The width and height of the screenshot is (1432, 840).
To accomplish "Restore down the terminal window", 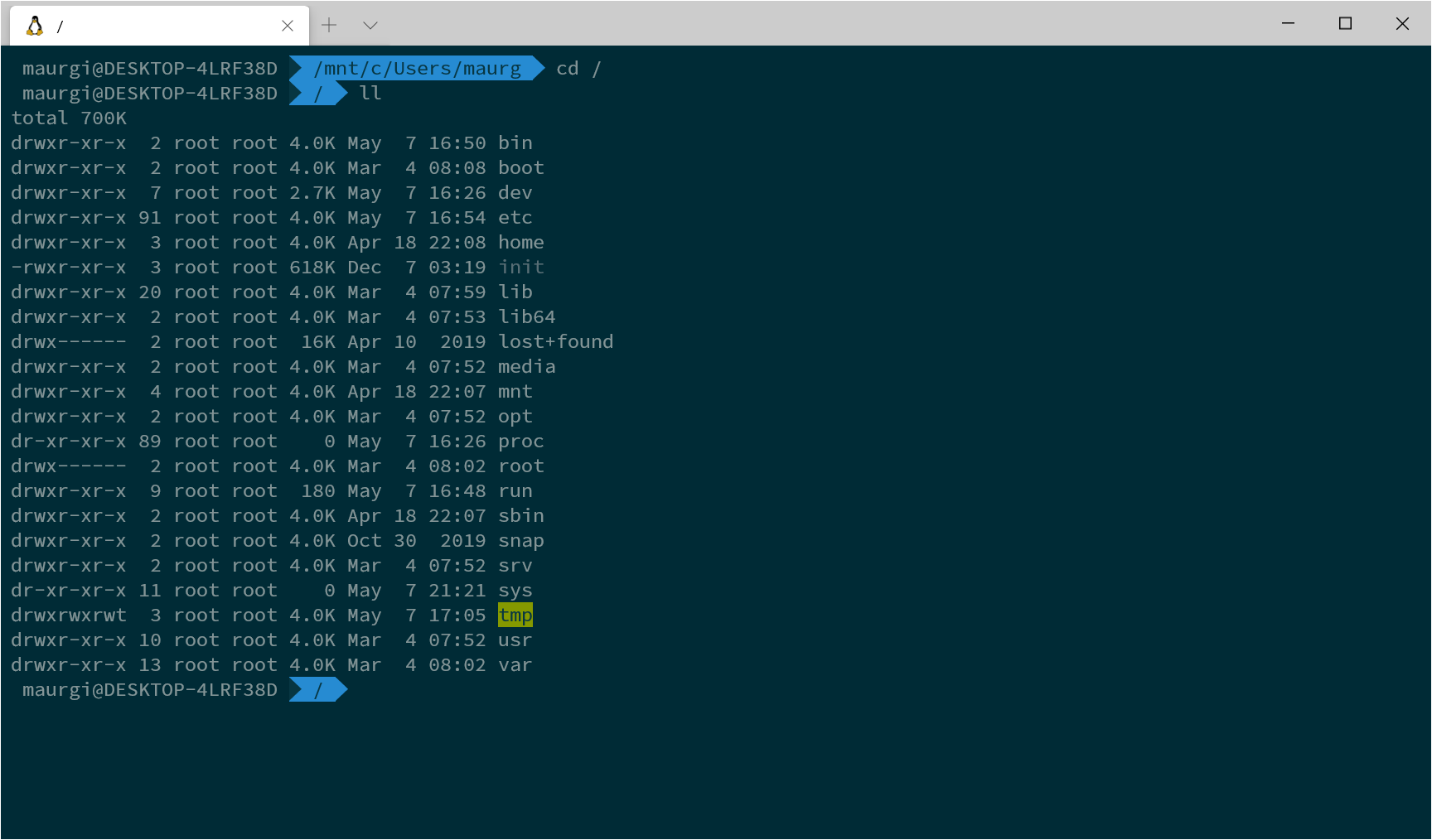I will coord(1344,24).
